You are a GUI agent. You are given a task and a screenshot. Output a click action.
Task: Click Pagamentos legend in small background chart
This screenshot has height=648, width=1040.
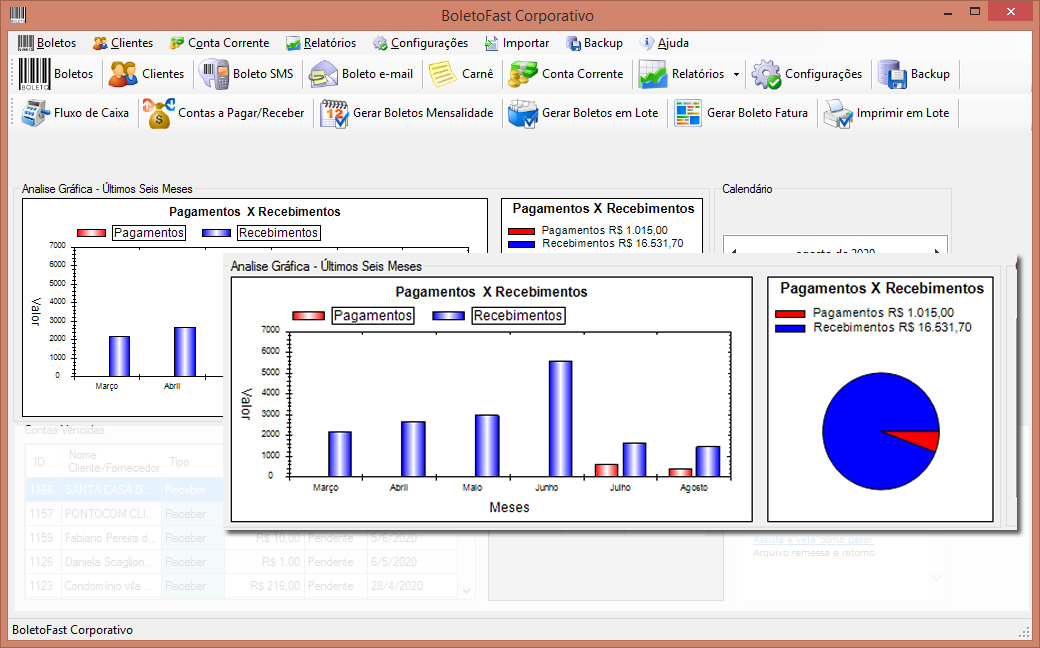pos(149,233)
